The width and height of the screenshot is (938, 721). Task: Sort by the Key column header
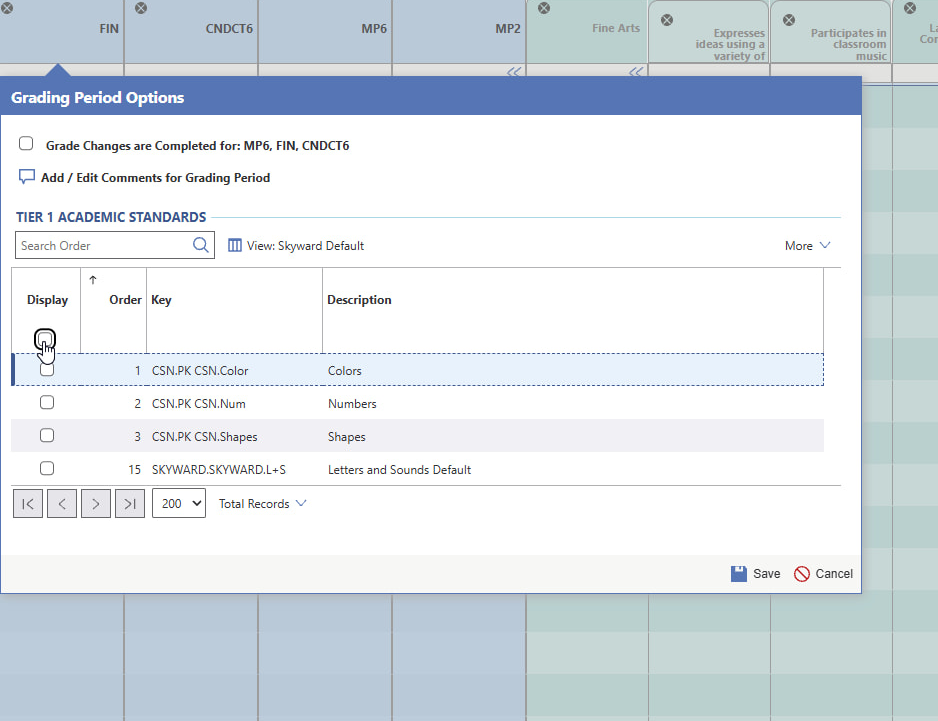click(x=161, y=300)
